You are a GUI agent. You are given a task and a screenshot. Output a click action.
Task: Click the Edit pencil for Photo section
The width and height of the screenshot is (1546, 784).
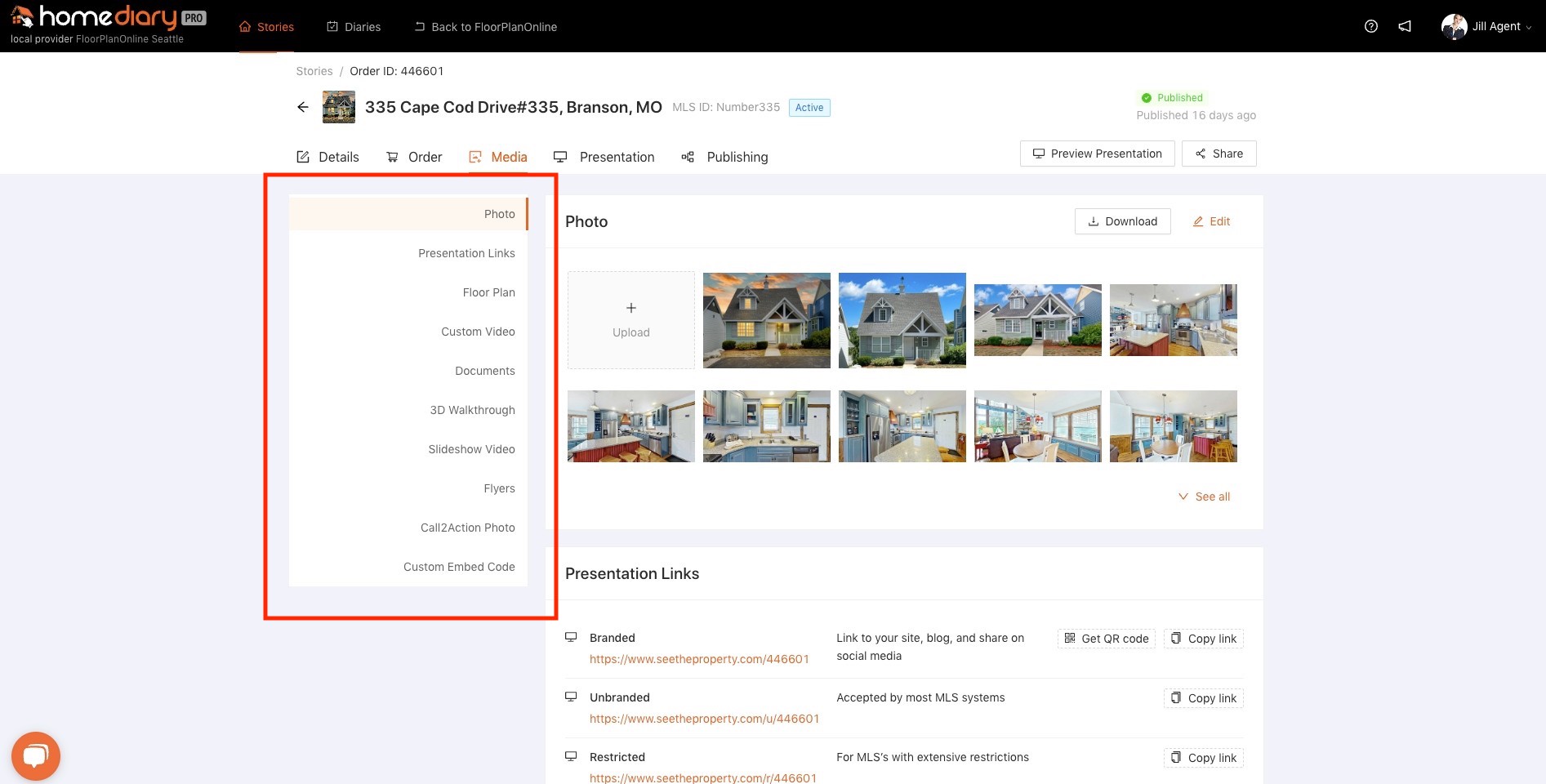pyautogui.click(x=1211, y=221)
